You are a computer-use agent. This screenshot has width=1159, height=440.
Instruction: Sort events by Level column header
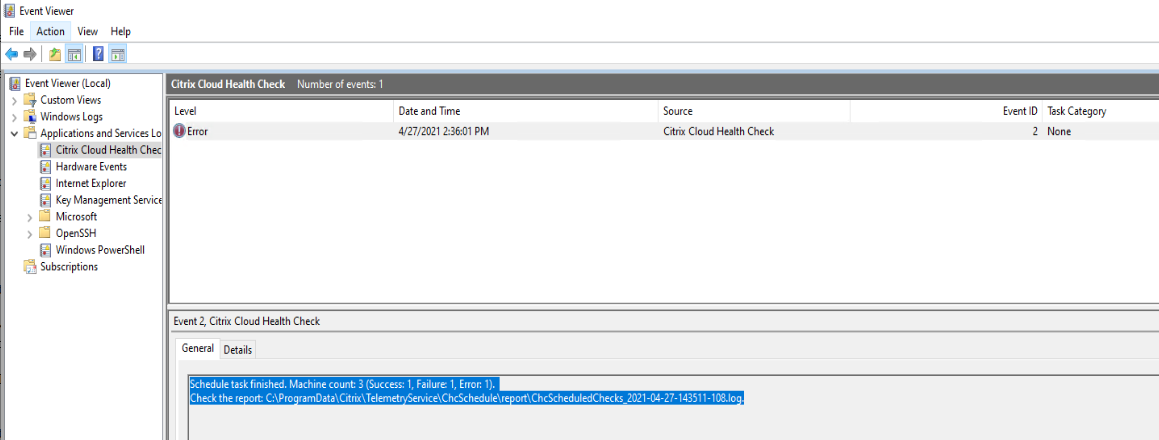[x=281, y=111]
